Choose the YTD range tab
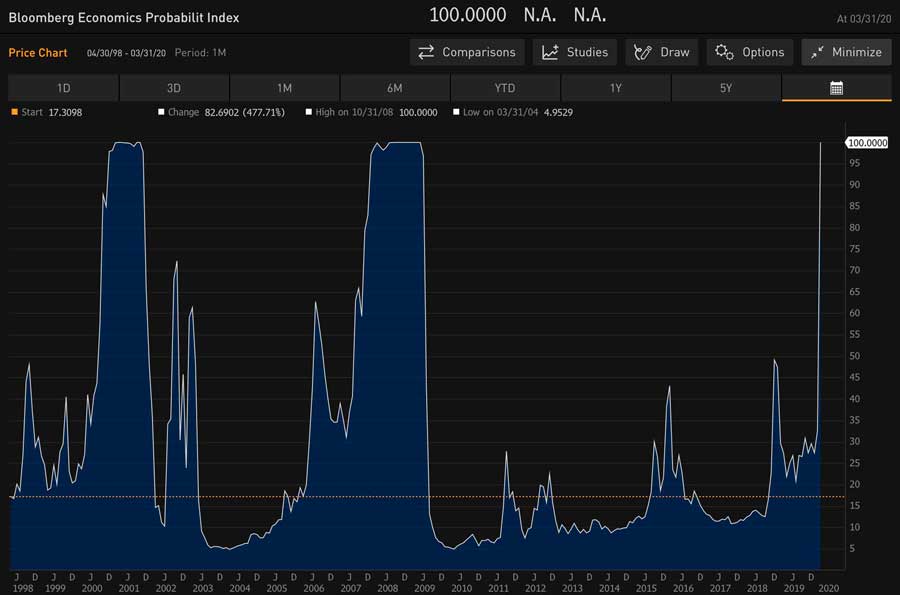The height and width of the screenshot is (595, 900). pyautogui.click(x=505, y=88)
